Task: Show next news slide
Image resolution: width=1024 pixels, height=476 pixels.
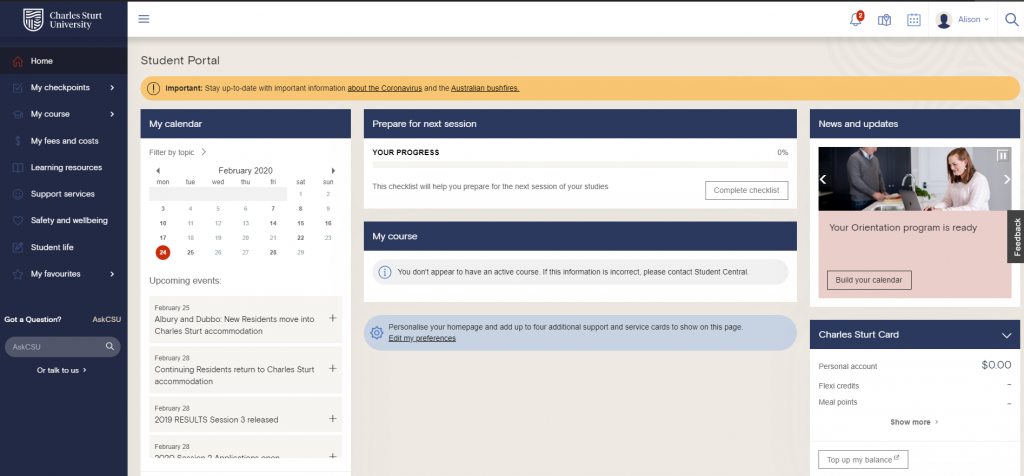Action: click(1006, 180)
